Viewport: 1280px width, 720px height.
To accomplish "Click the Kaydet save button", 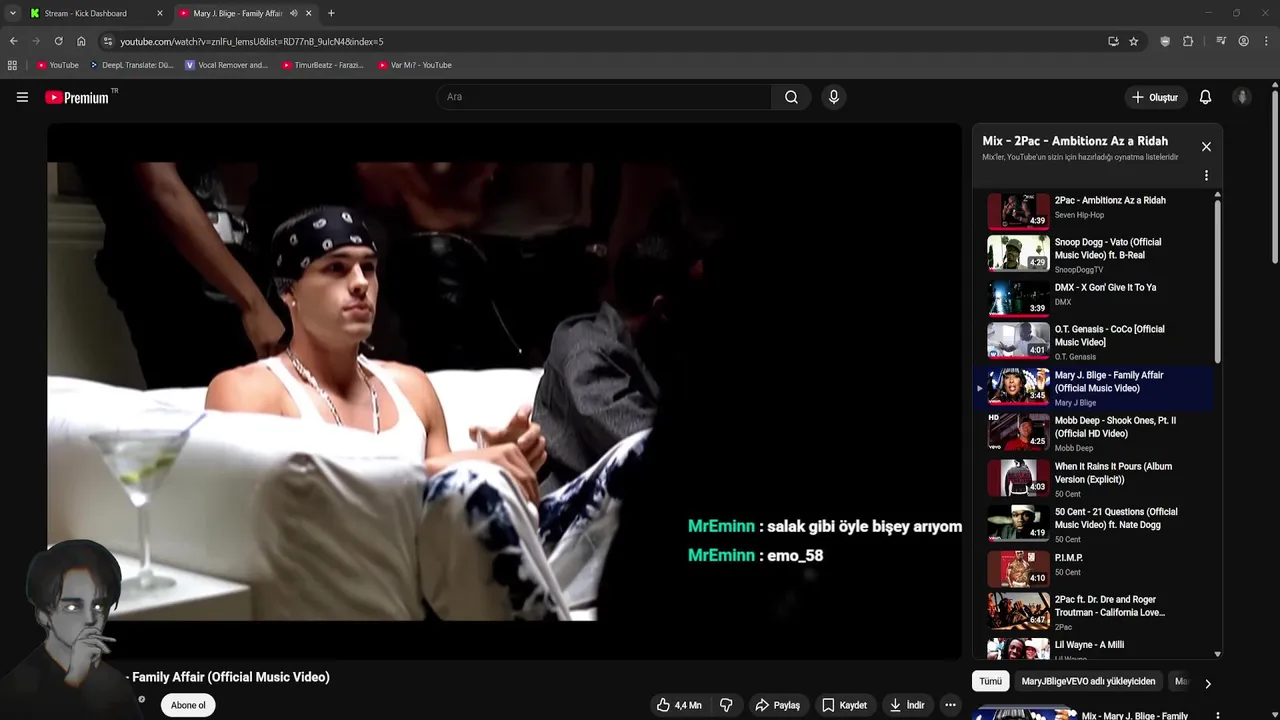I will click(844, 705).
